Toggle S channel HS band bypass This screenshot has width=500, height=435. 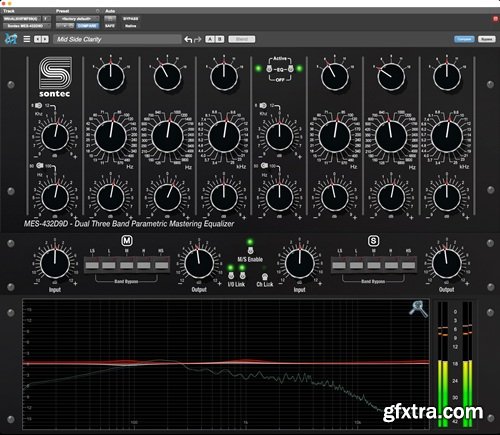(409, 265)
